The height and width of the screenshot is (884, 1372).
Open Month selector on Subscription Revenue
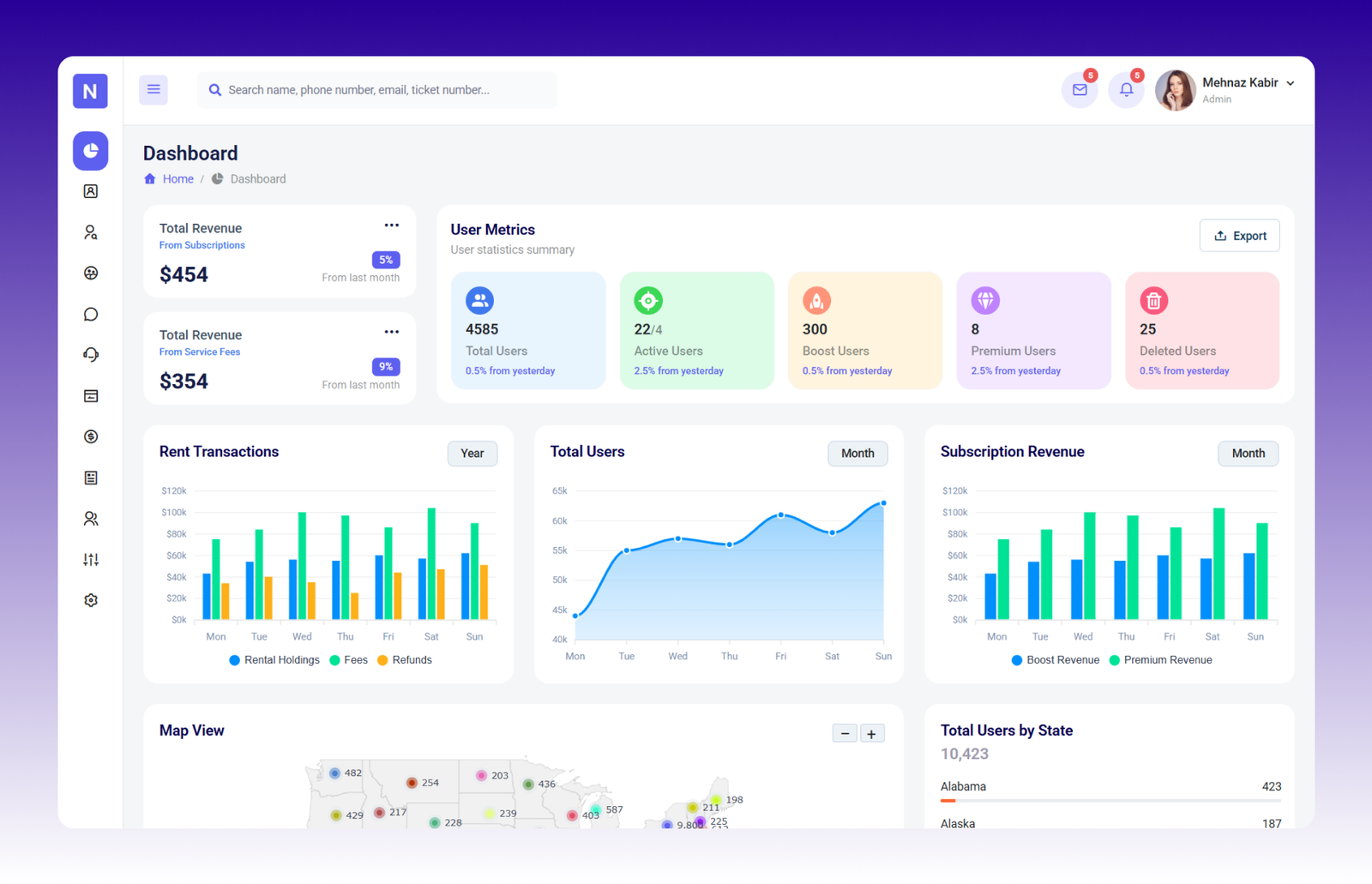1248,454
